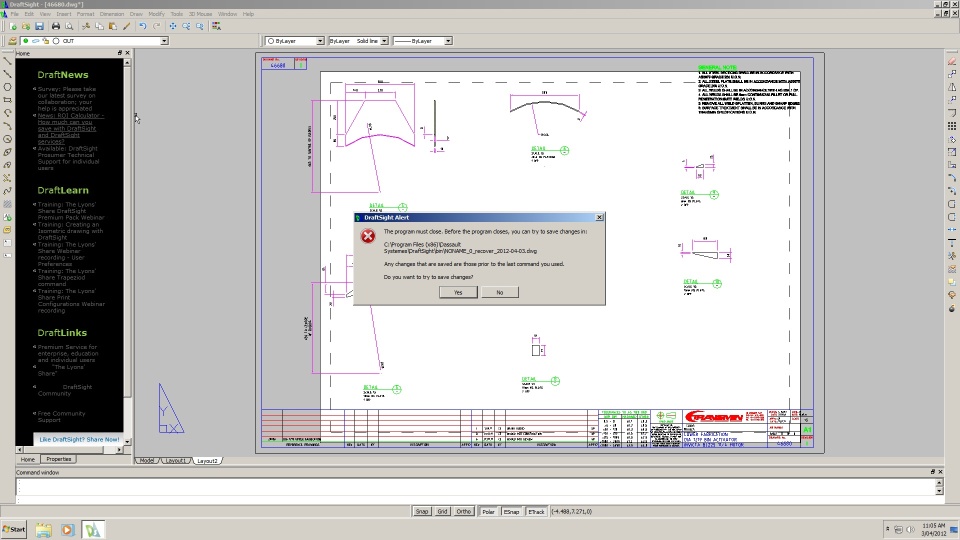Select the Pattern array tool
This screenshot has height=540, width=960.
[x=951, y=126]
